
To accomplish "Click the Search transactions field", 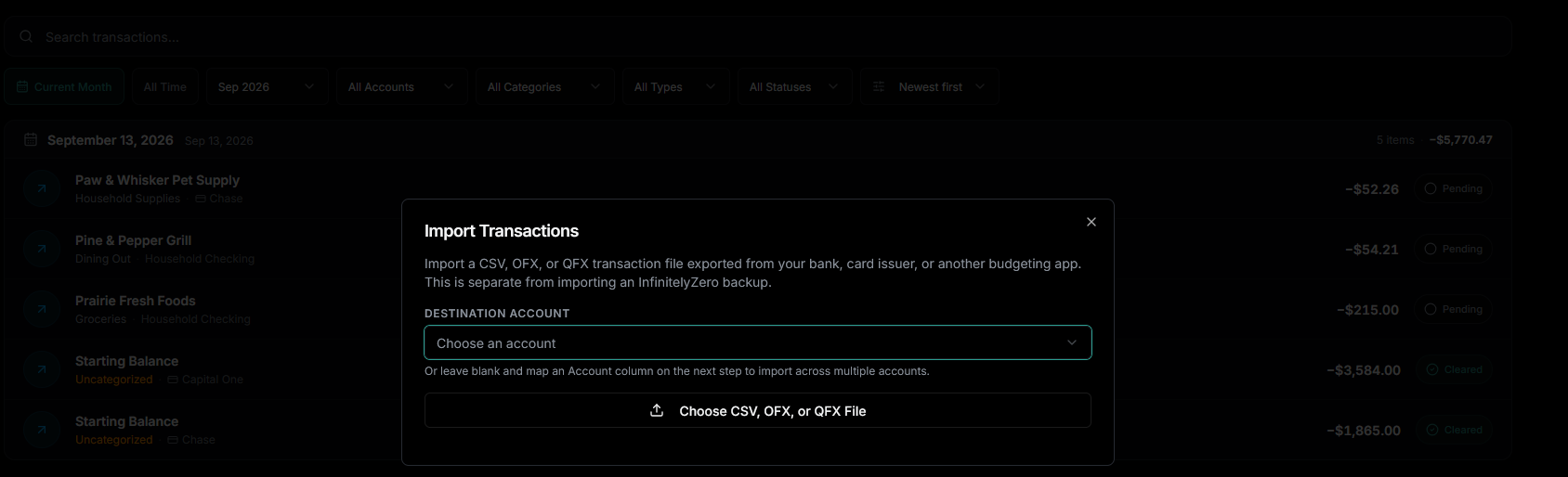I will [758, 37].
